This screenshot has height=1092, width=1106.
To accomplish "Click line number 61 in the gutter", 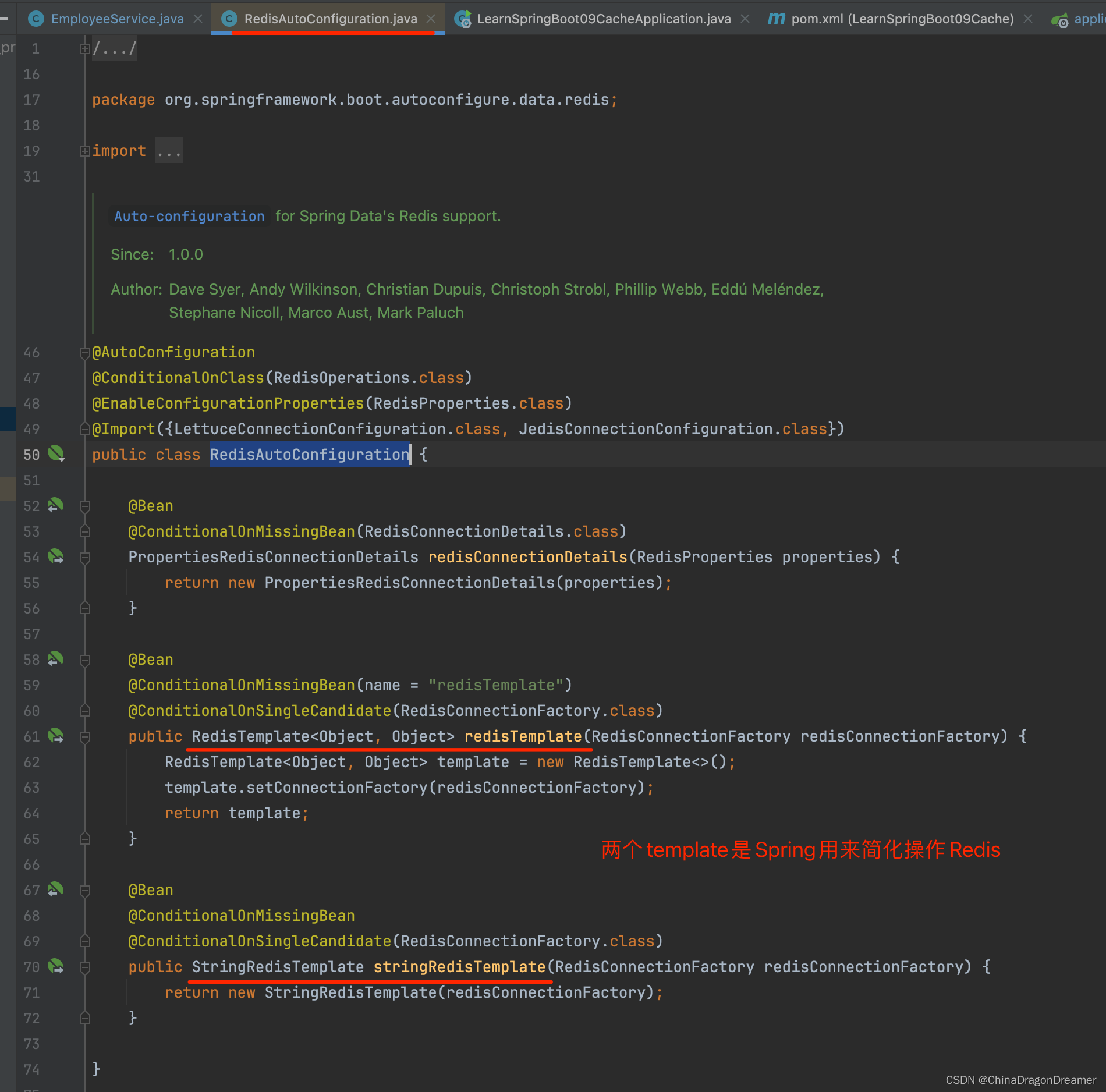I will coord(31,736).
